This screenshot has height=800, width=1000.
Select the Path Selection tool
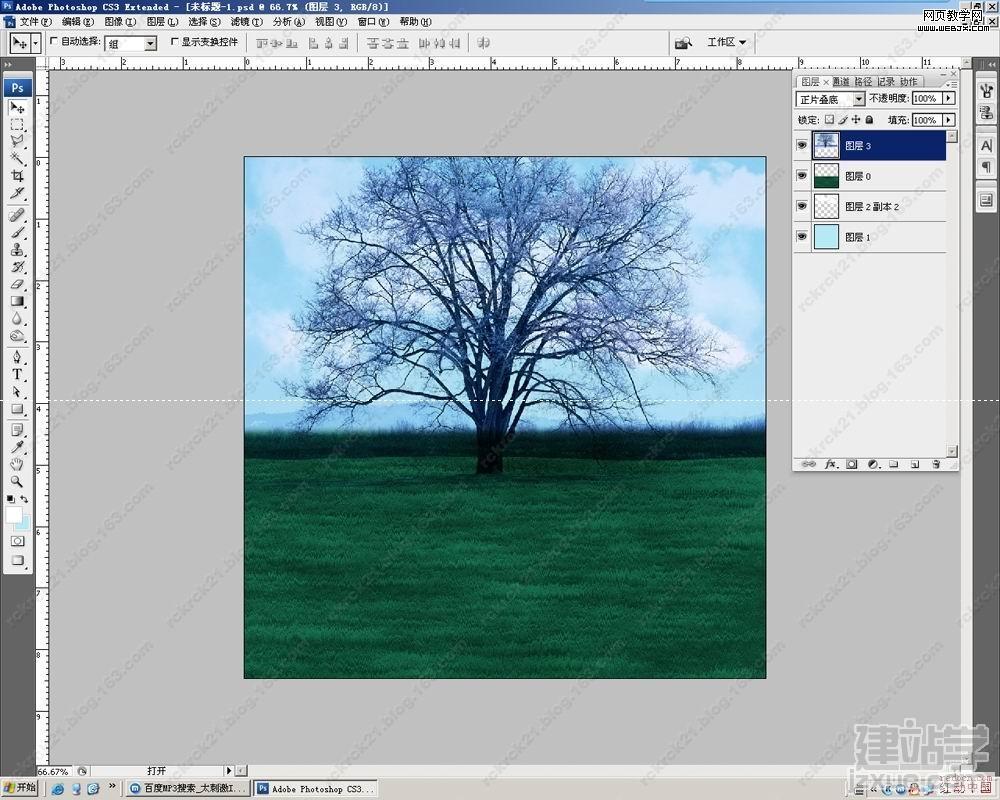tap(17, 392)
